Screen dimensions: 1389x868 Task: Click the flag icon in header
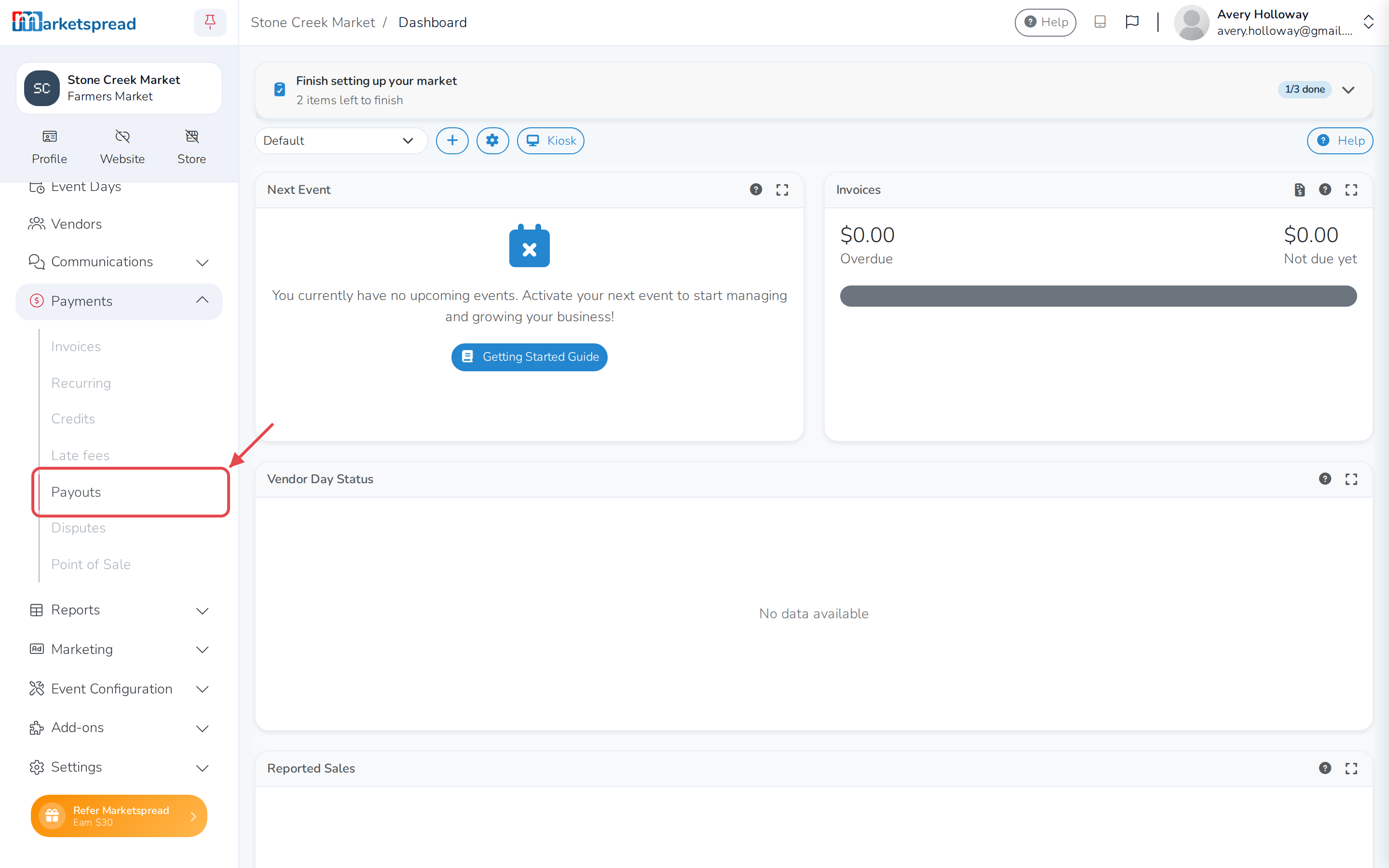coord(1132,22)
